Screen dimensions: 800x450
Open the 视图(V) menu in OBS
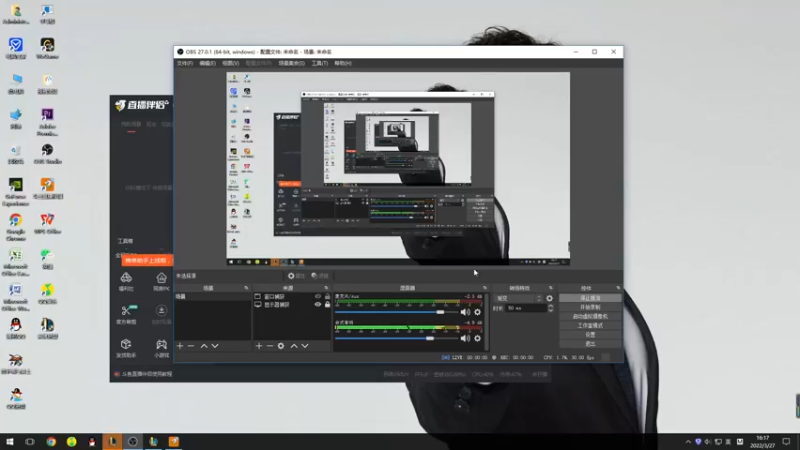[231, 63]
